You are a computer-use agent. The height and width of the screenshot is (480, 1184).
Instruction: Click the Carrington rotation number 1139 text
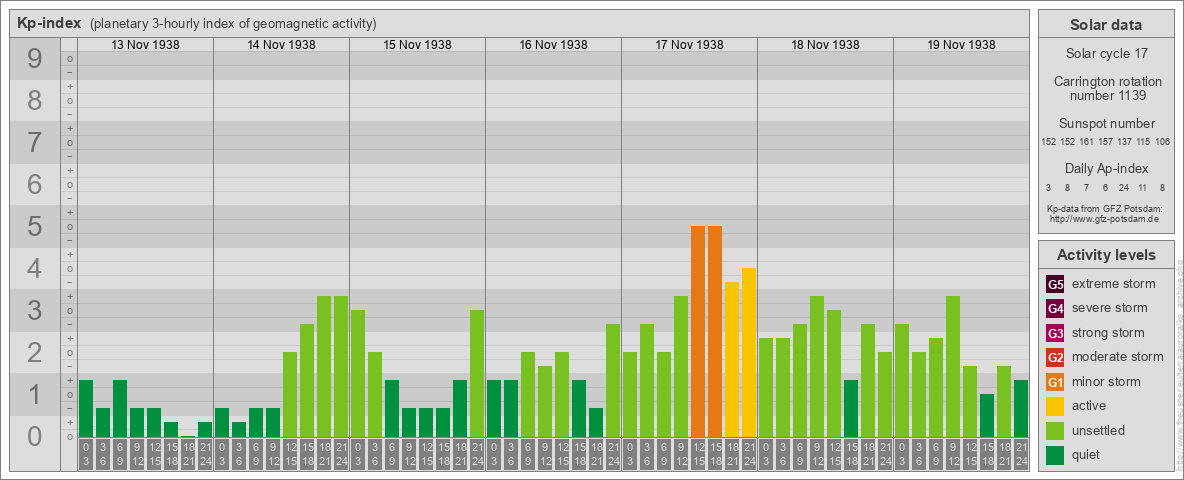(1106, 88)
